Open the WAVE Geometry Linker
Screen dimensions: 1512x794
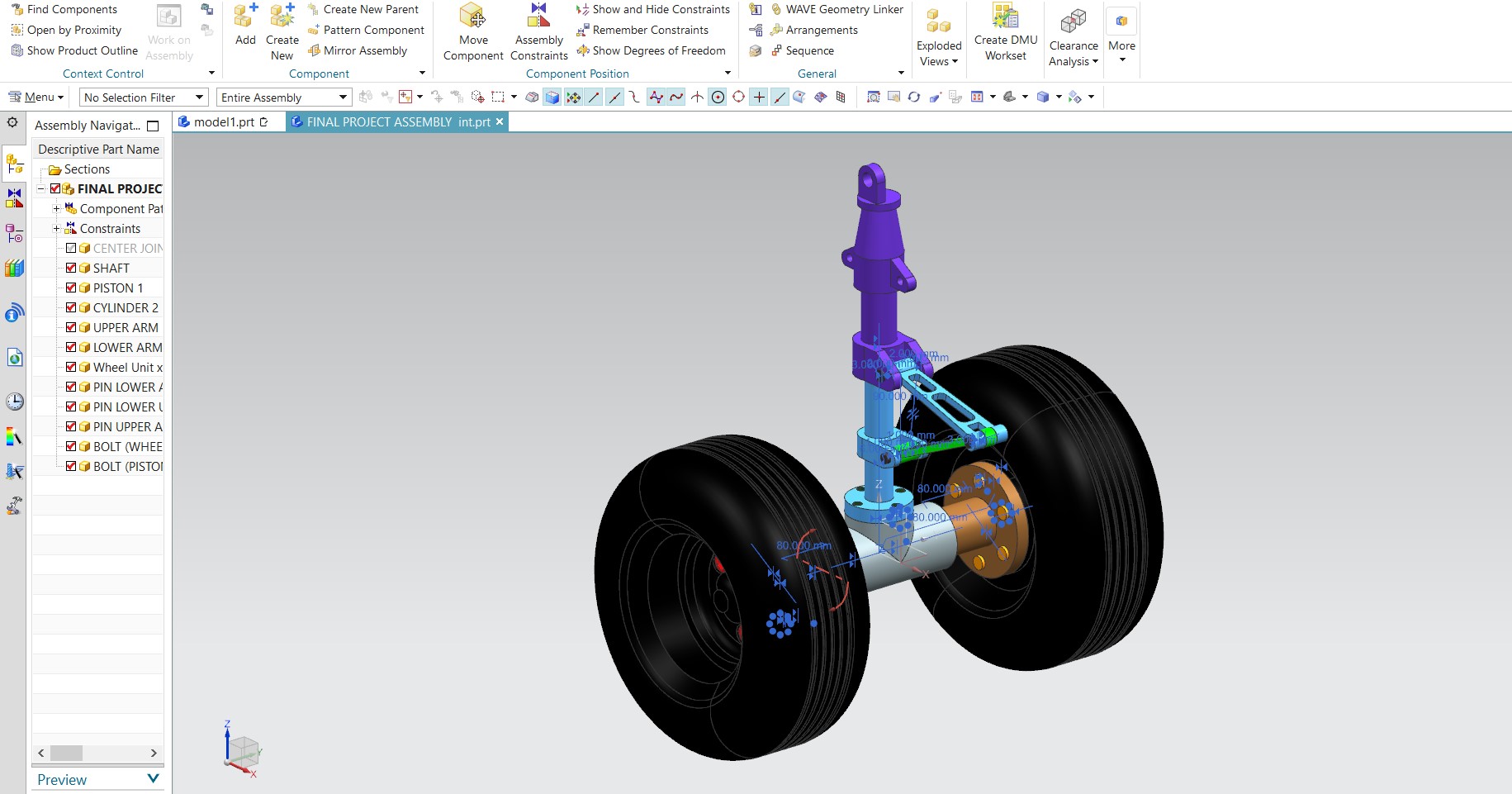837,9
